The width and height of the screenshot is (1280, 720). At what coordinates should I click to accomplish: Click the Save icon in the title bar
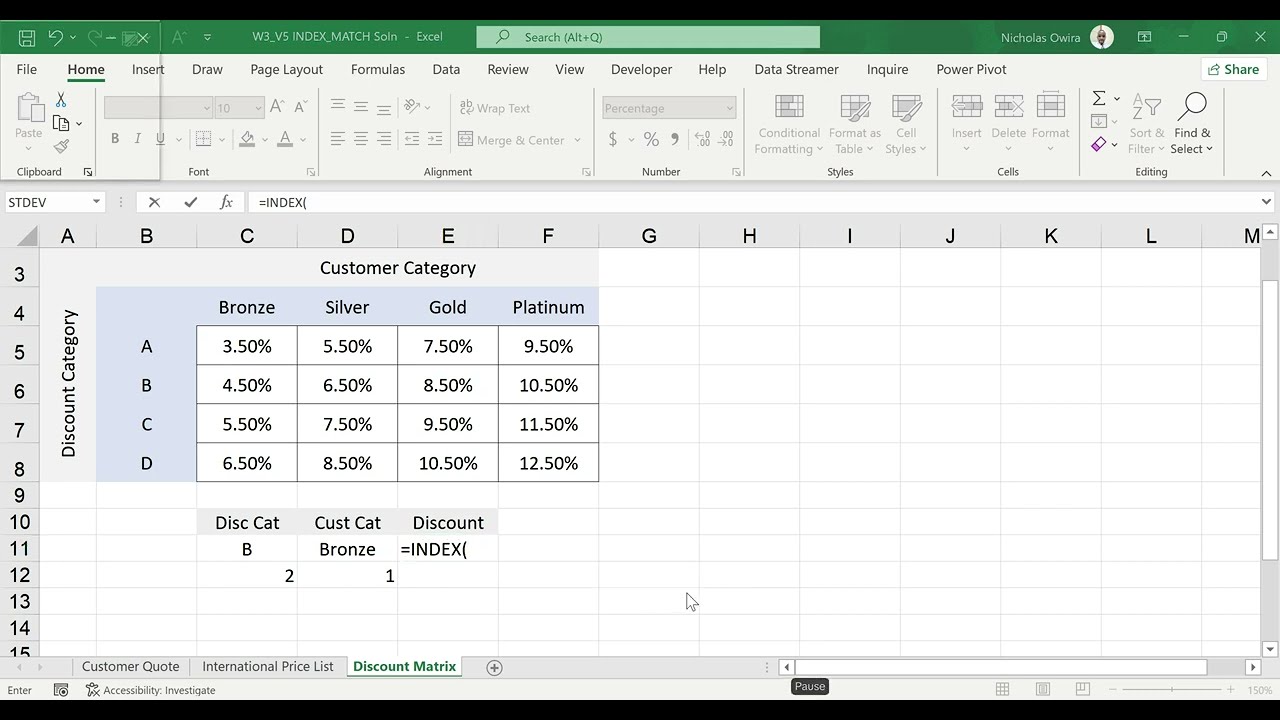pos(27,38)
